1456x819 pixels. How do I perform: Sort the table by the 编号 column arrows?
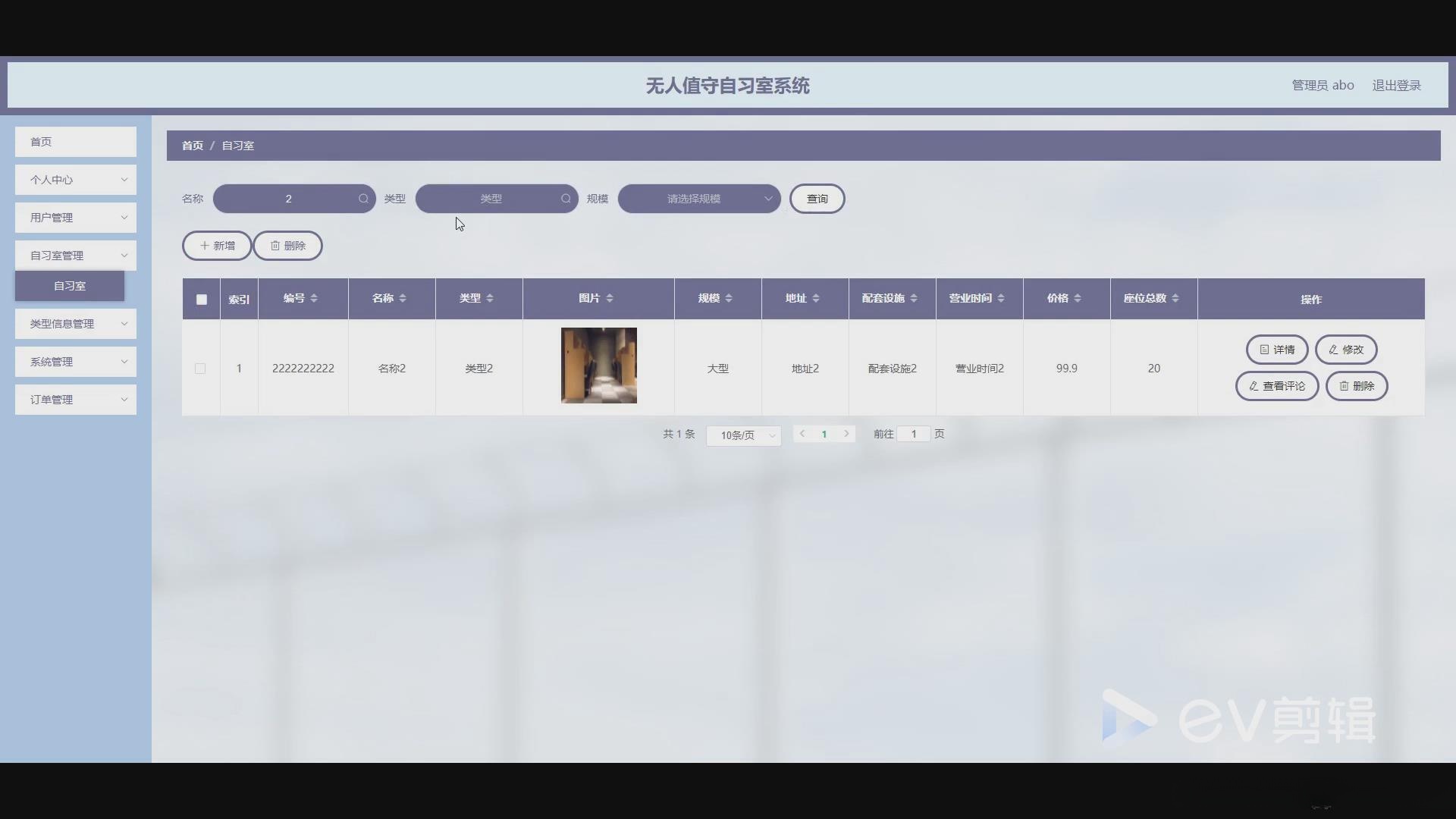point(314,299)
